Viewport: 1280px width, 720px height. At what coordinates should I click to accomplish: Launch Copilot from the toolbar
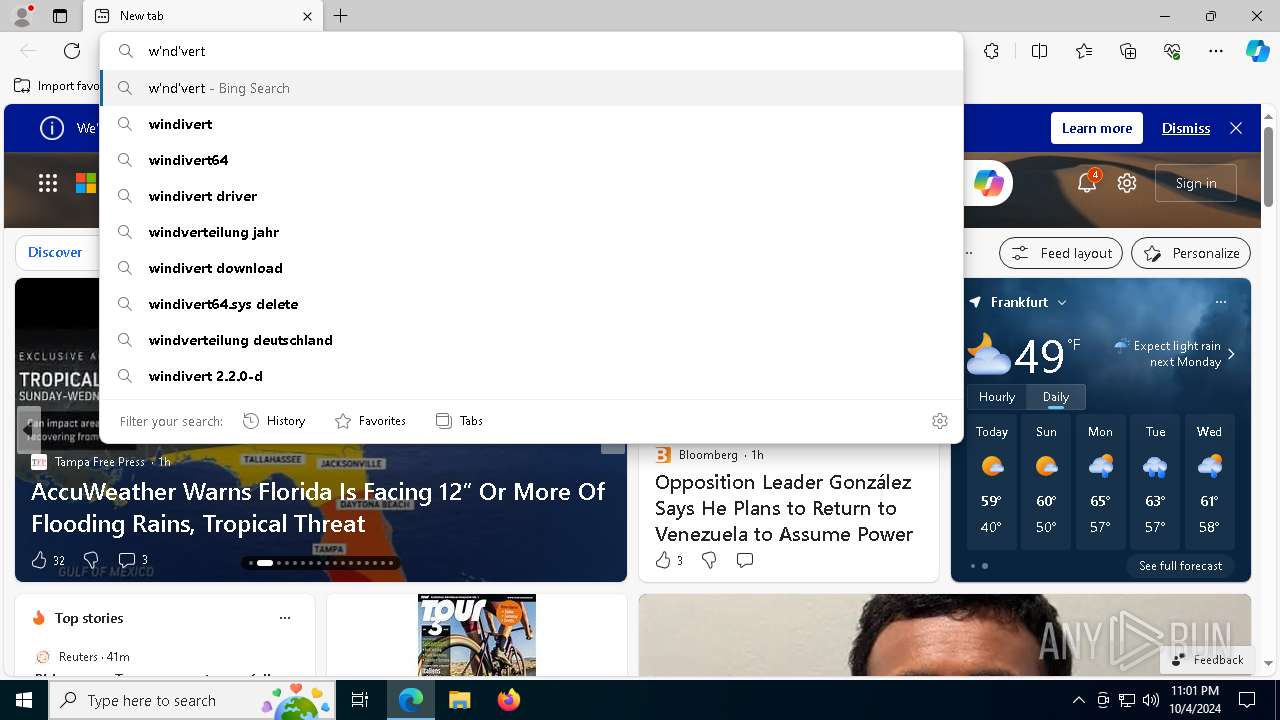click(1257, 51)
